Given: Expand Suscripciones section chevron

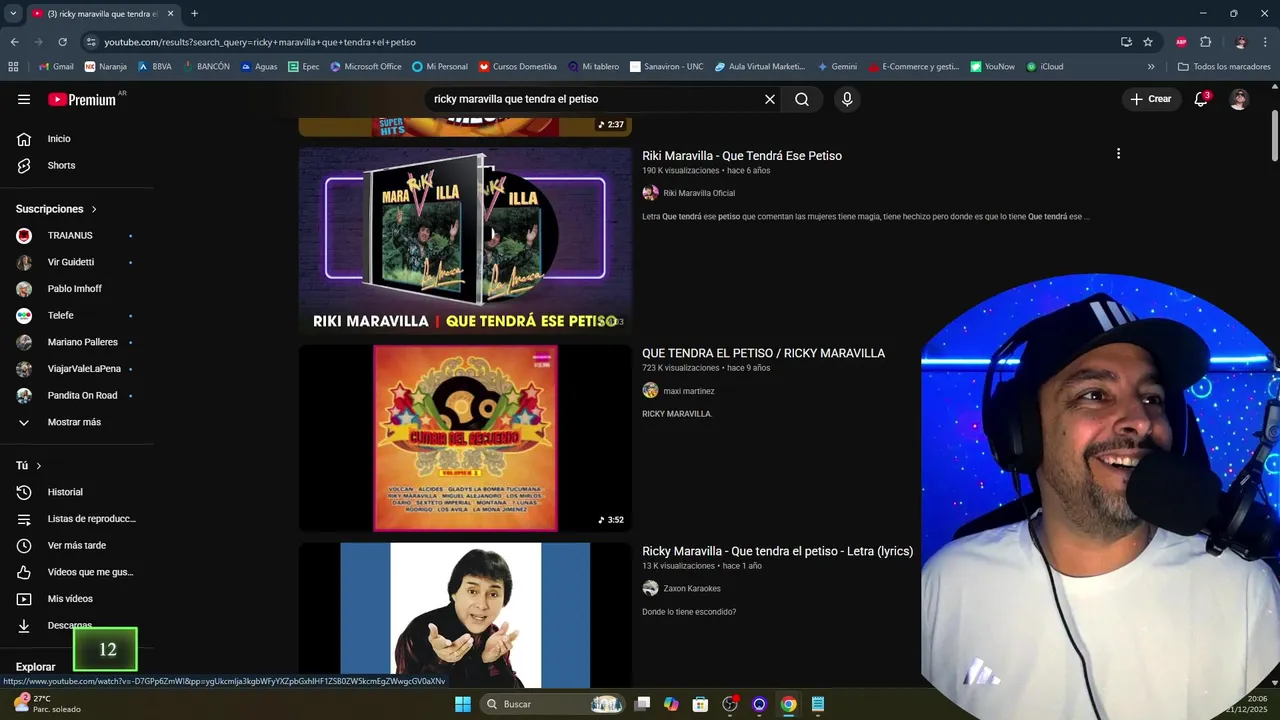Looking at the screenshot, I should pos(94,209).
